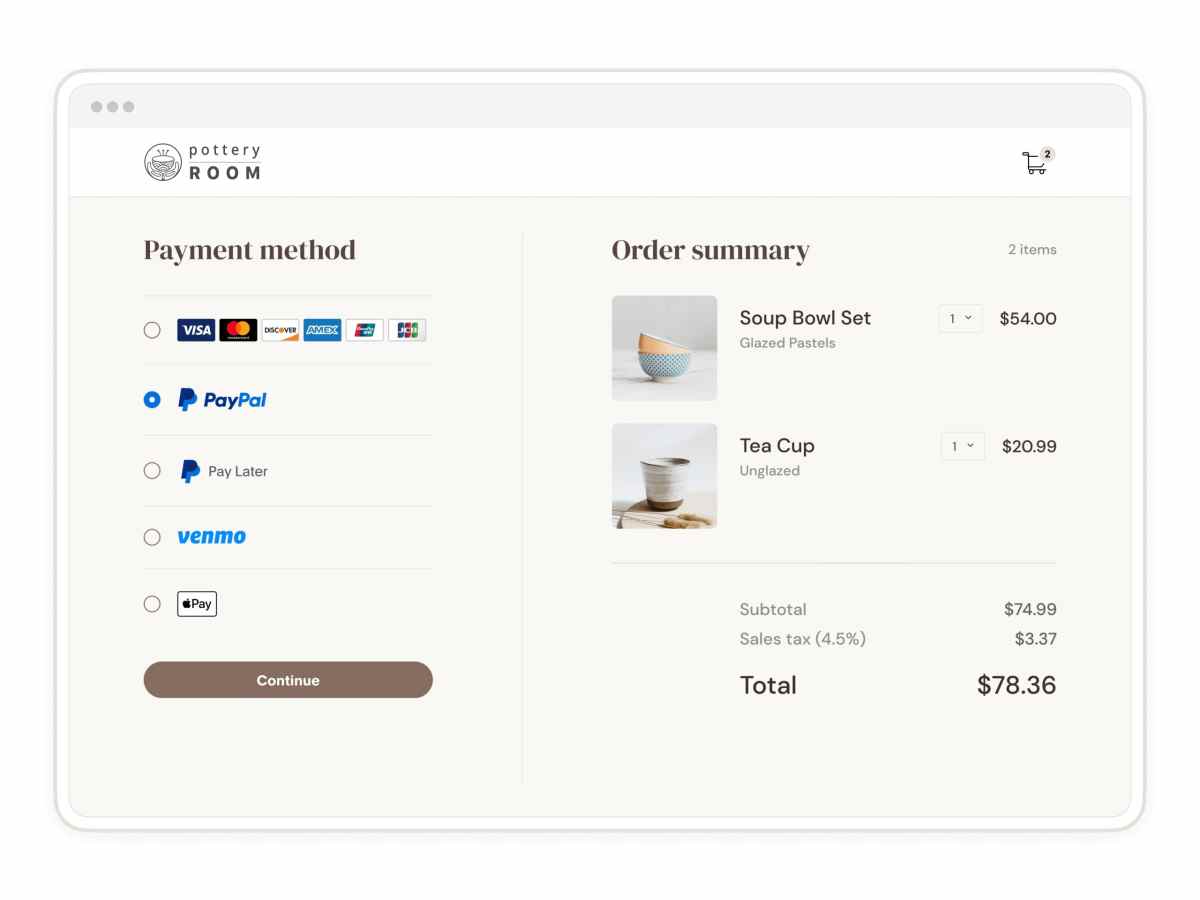Click the Soup Bowl Set thumbnail image
Image resolution: width=1200 pixels, height=900 pixels.
pos(664,348)
